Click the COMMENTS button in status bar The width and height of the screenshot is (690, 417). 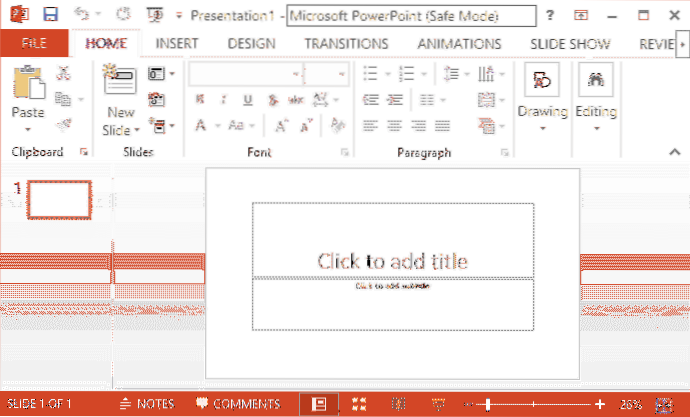click(x=238, y=404)
